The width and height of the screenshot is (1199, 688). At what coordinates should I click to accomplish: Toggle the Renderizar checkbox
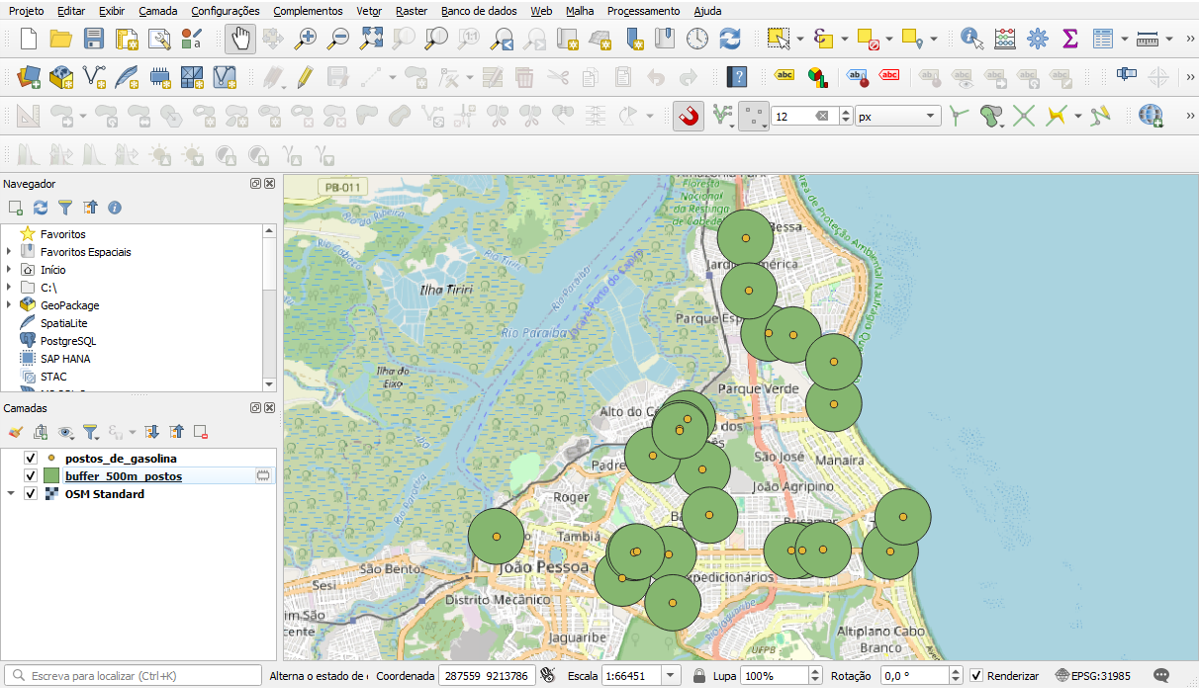coord(976,676)
